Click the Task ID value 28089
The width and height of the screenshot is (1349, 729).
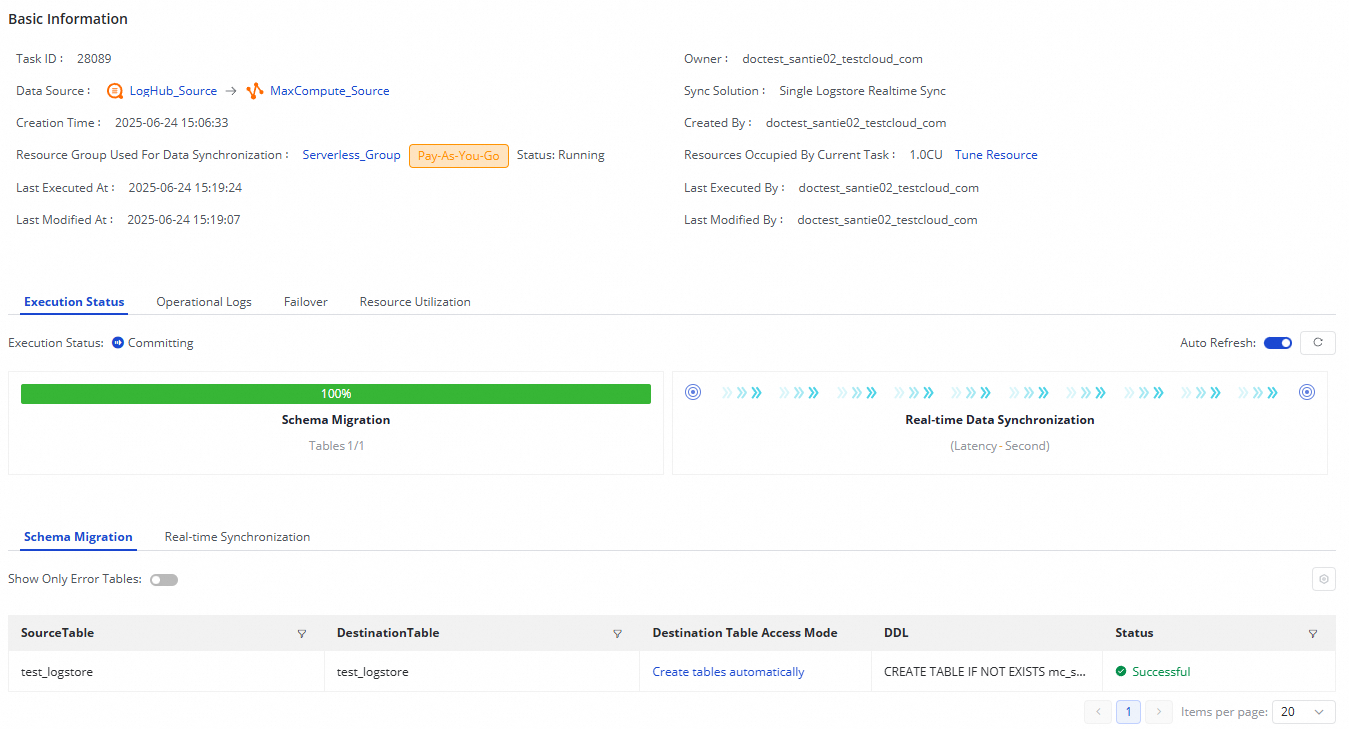(94, 59)
